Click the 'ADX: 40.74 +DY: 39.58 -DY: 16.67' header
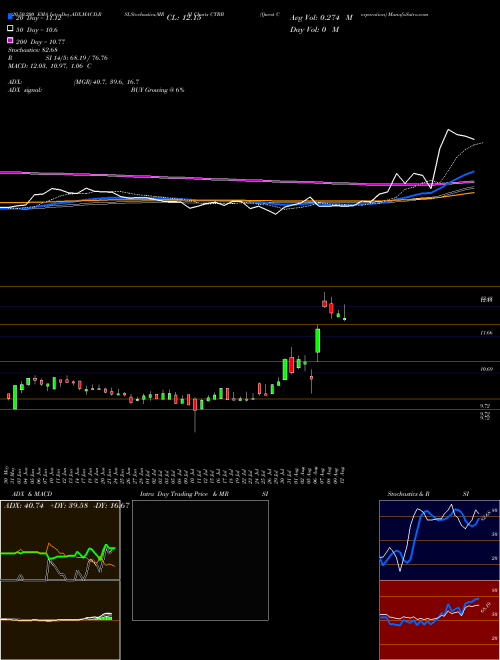Image resolution: width=500 pixels, height=660 pixels. click(66, 506)
